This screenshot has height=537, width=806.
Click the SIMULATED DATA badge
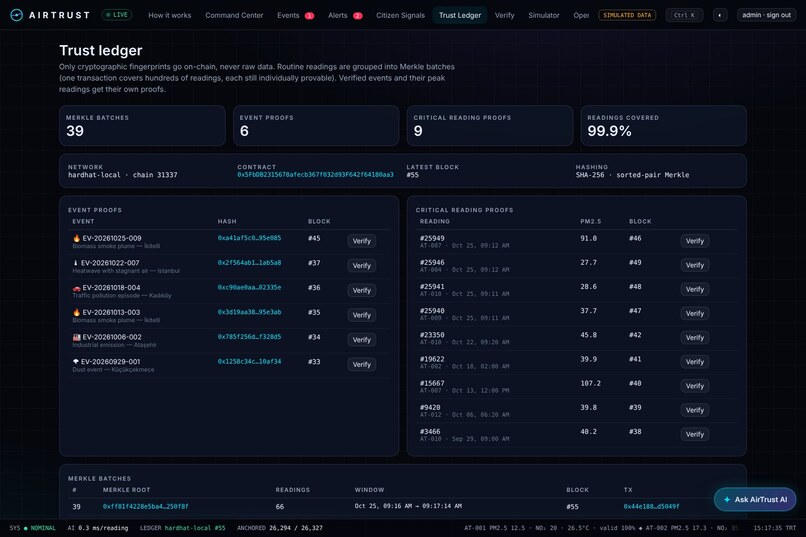[x=627, y=15]
